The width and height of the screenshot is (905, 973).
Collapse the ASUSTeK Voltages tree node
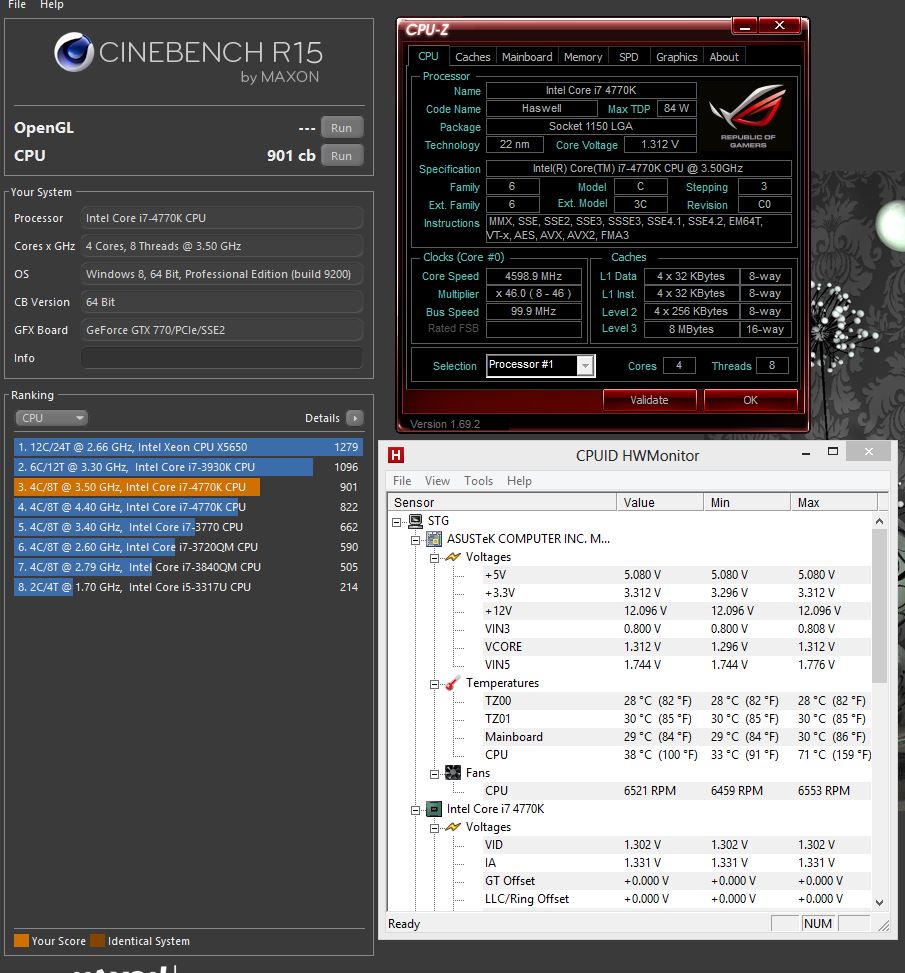(435, 557)
